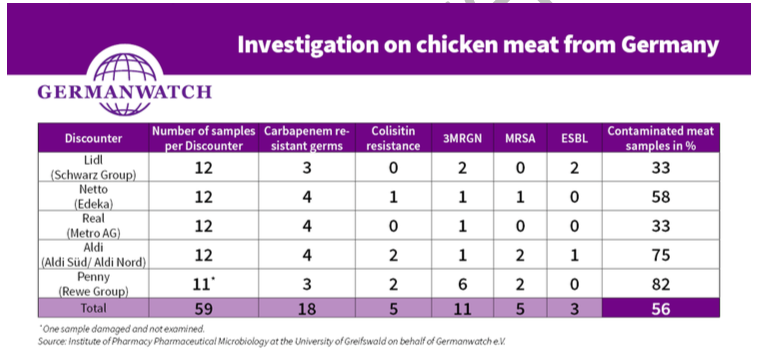Select the Penny (Rewe Group) row label
Image resolution: width=767 pixels, height=364 pixels.
click(93, 283)
